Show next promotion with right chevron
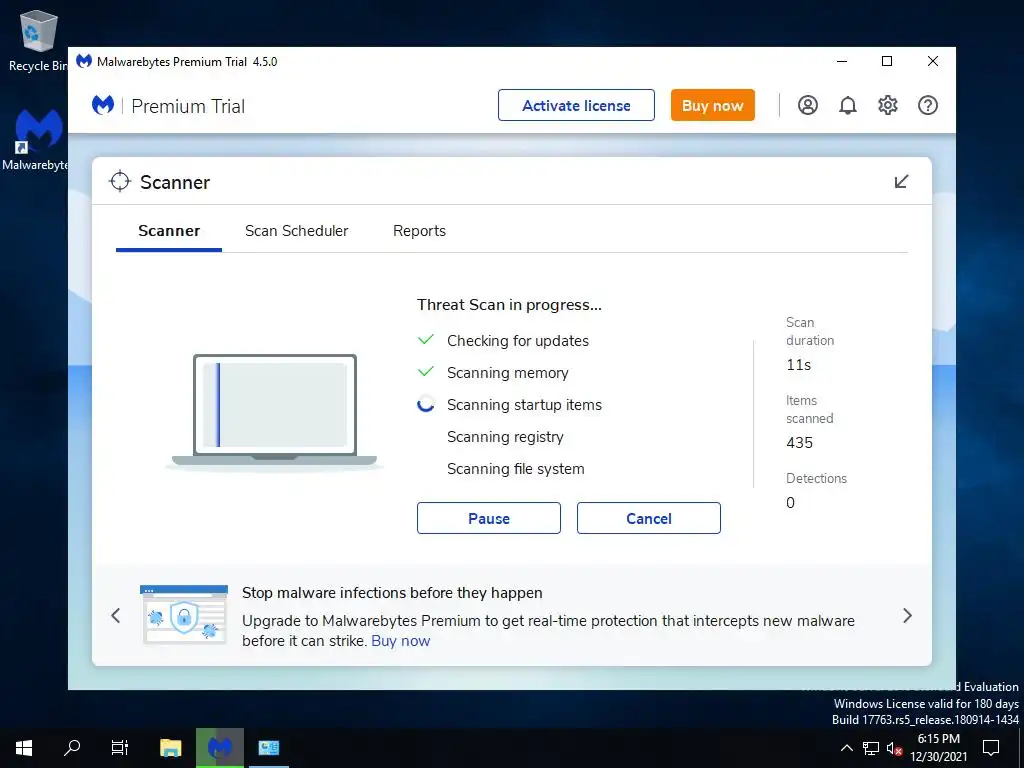This screenshot has width=1024, height=768. [x=907, y=615]
